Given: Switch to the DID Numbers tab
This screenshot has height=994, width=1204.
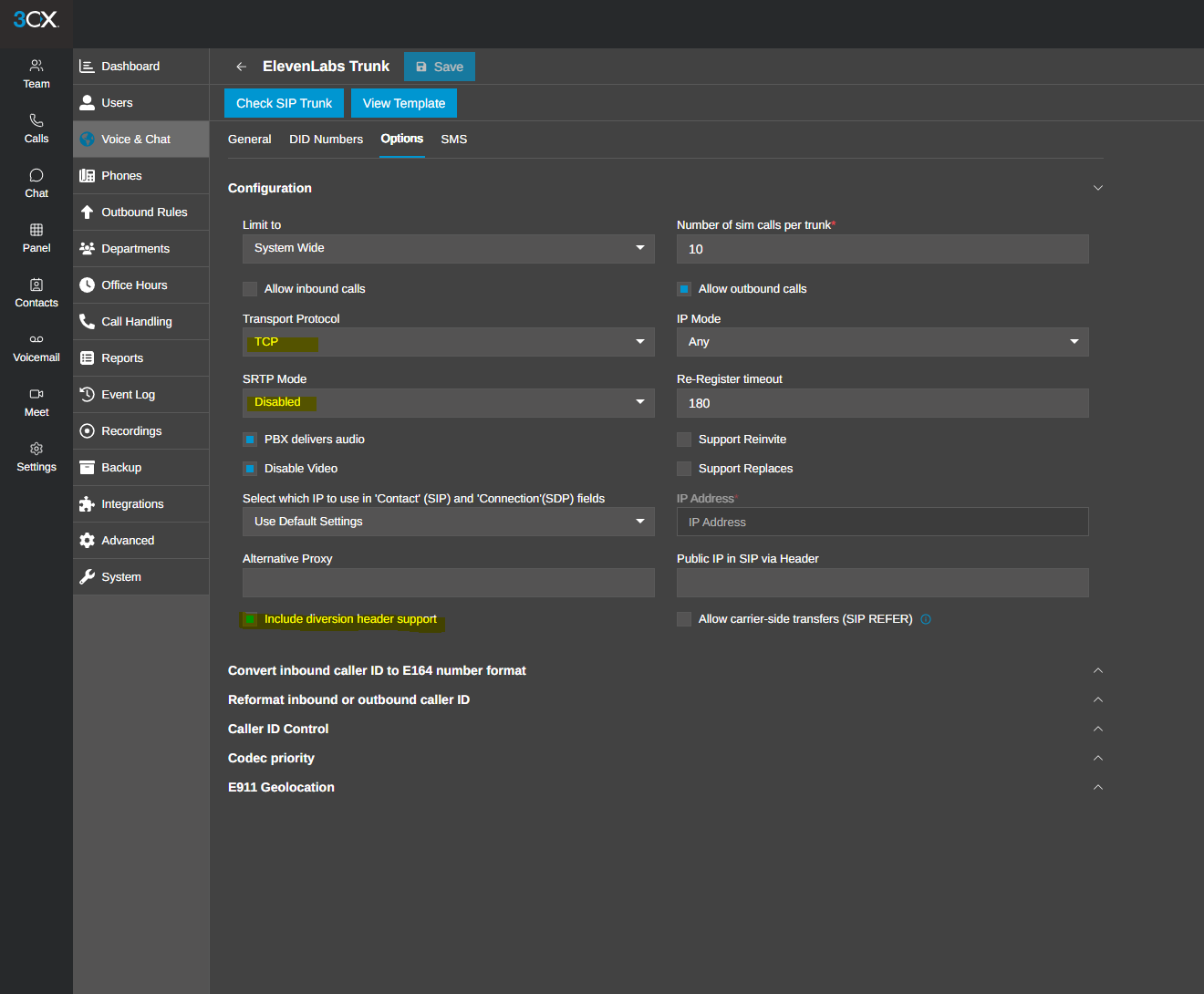Looking at the screenshot, I should click(326, 140).
